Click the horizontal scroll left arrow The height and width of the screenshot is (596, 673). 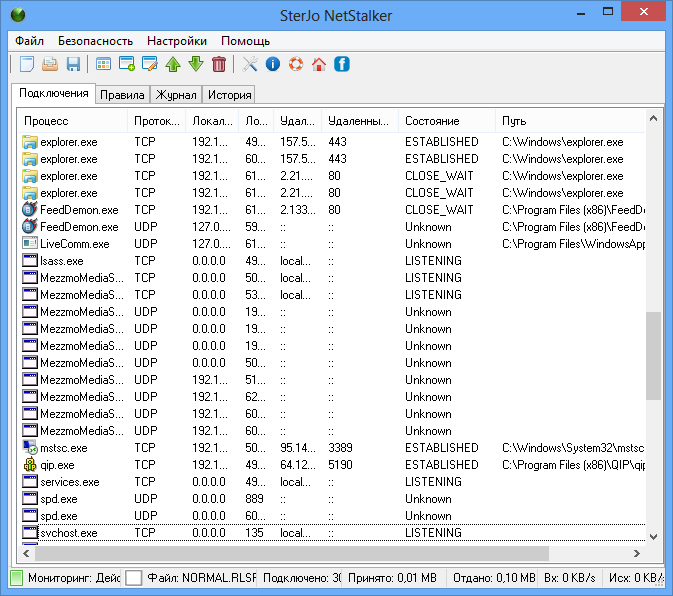click(x=27, y=554)
